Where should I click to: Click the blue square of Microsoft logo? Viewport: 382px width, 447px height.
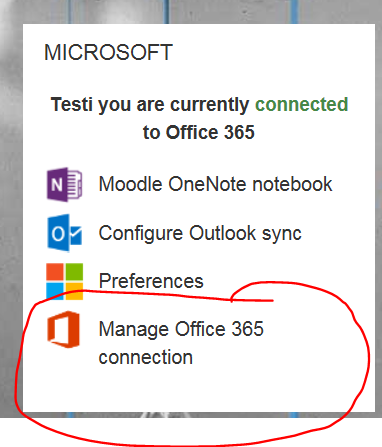[55, 291]
